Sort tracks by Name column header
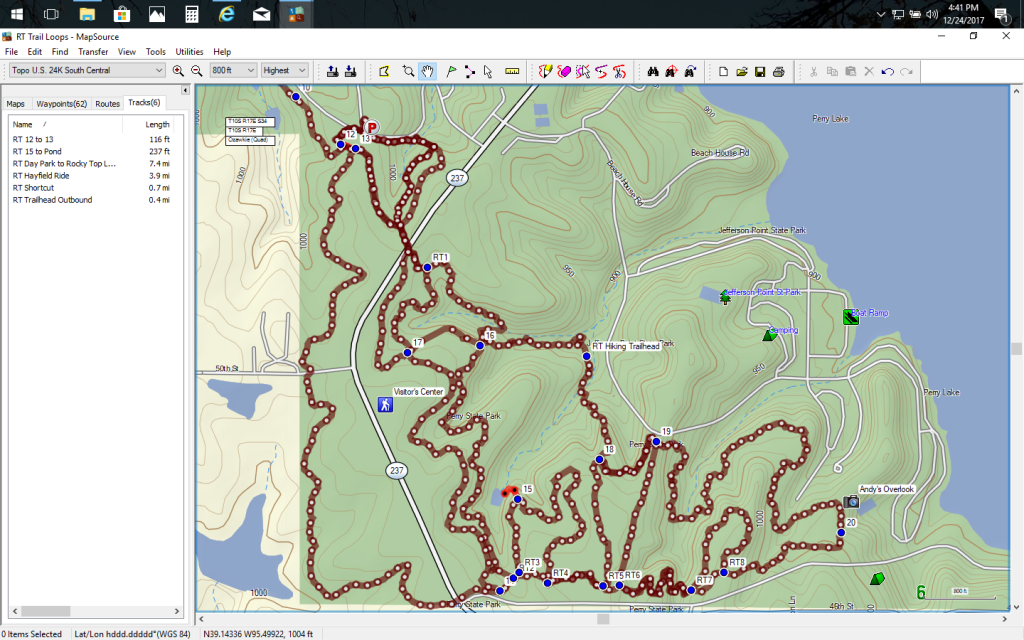Image resolution: width=1024 pixels, height=640 pixels. click(x=65, y=124)
